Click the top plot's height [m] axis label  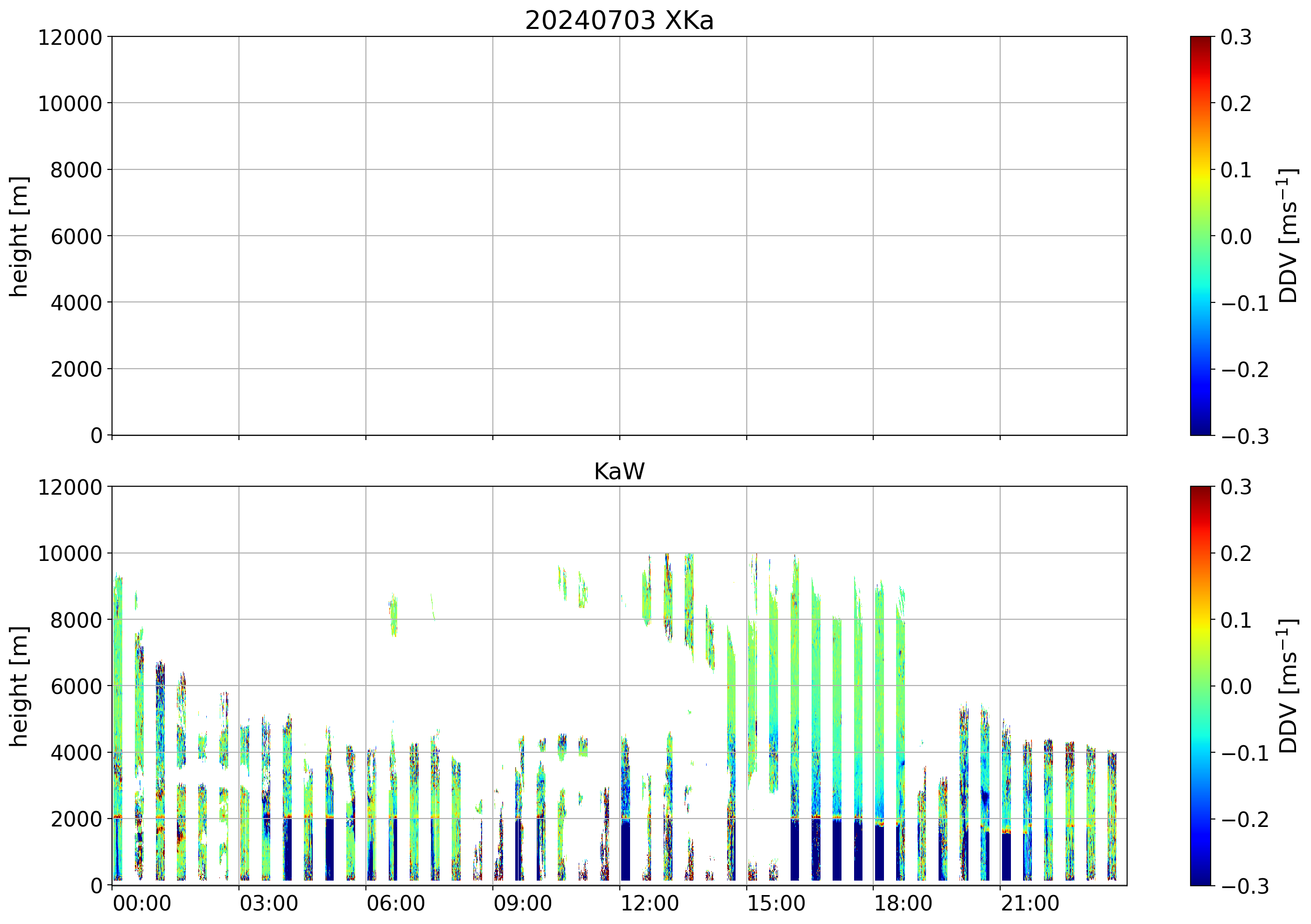coord(20,237)
